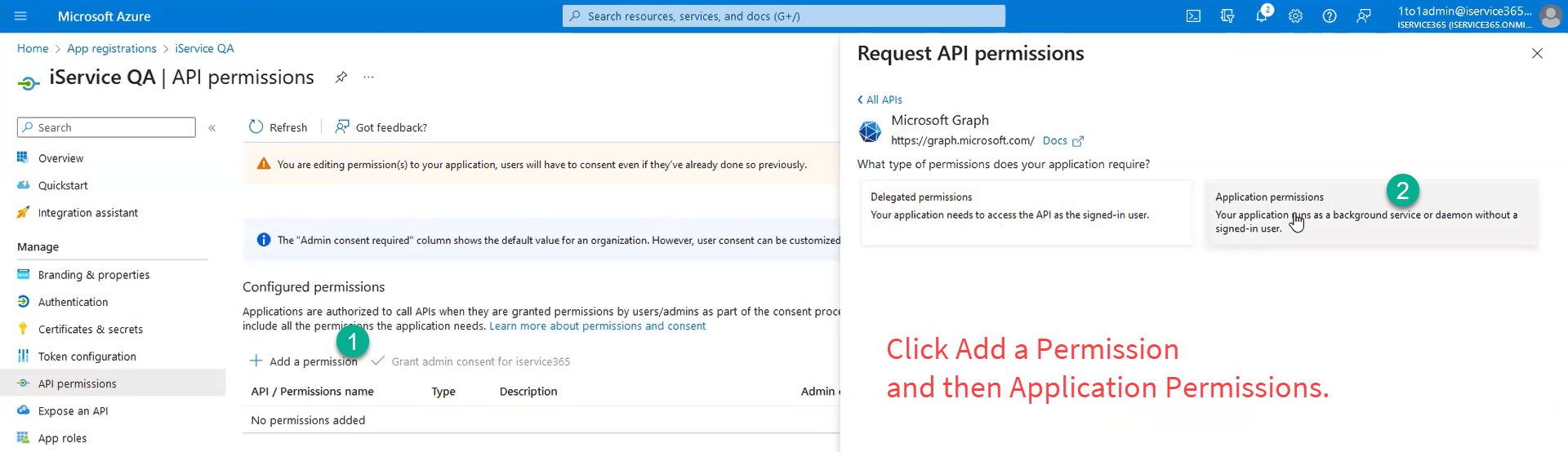Go back to All APIs
Screen dimensions: 1568x452
click(x=880, y=100)
